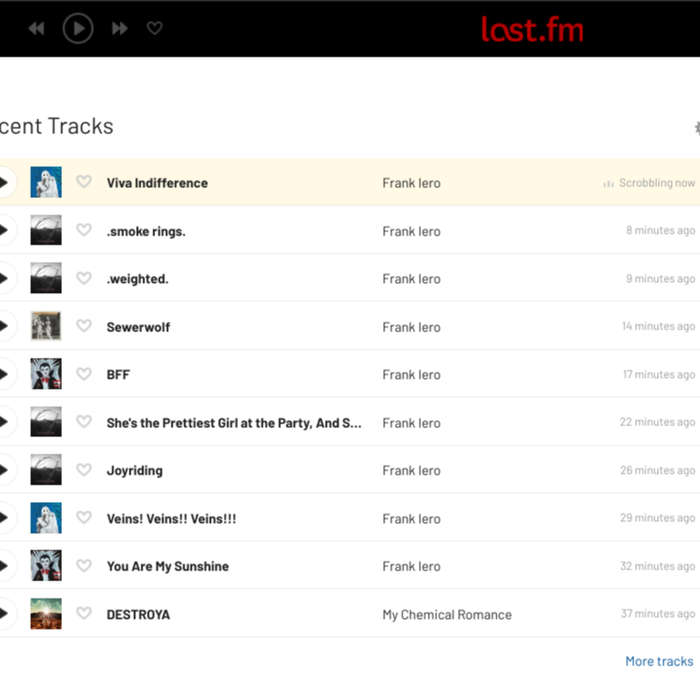The width and height of the screenshot is (700, 700).
Task: Open album art thumbnail for DESTROYA
Action: [46, 614]
